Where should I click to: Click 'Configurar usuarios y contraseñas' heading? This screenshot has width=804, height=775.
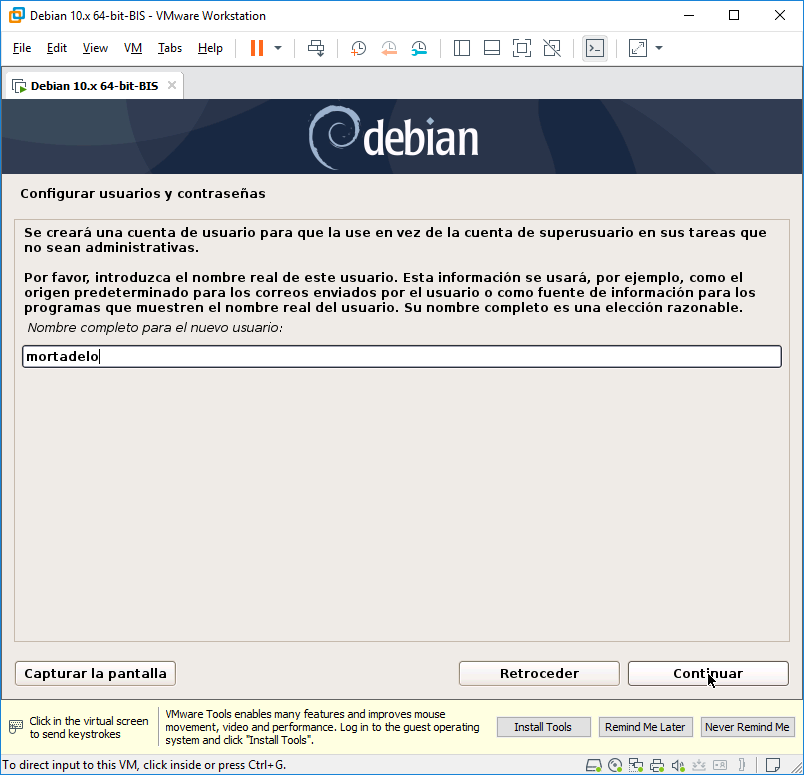[x=143, y=194]
